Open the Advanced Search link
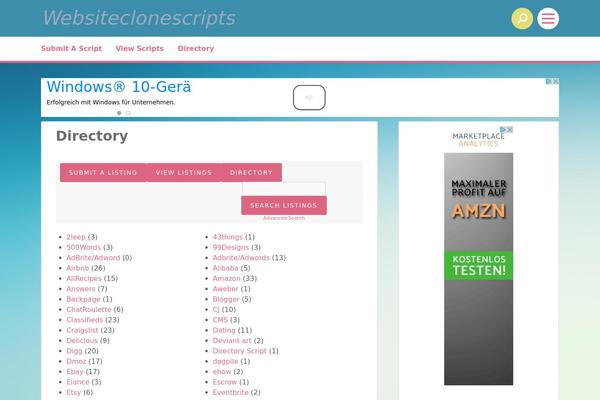Image resolution: width=600 pixels, height=400 pixels. click(284, 218)
